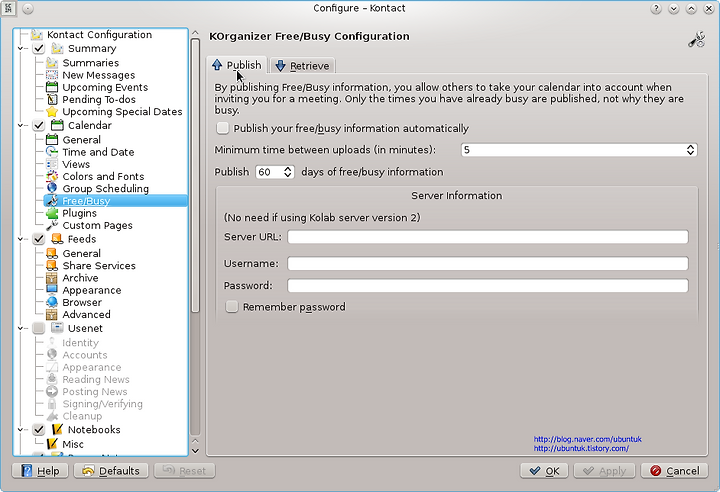Open the window menu icon in title bar
The width and height of the screenshot is (720, 492).
pyautogui.click(x=9, y=8)
